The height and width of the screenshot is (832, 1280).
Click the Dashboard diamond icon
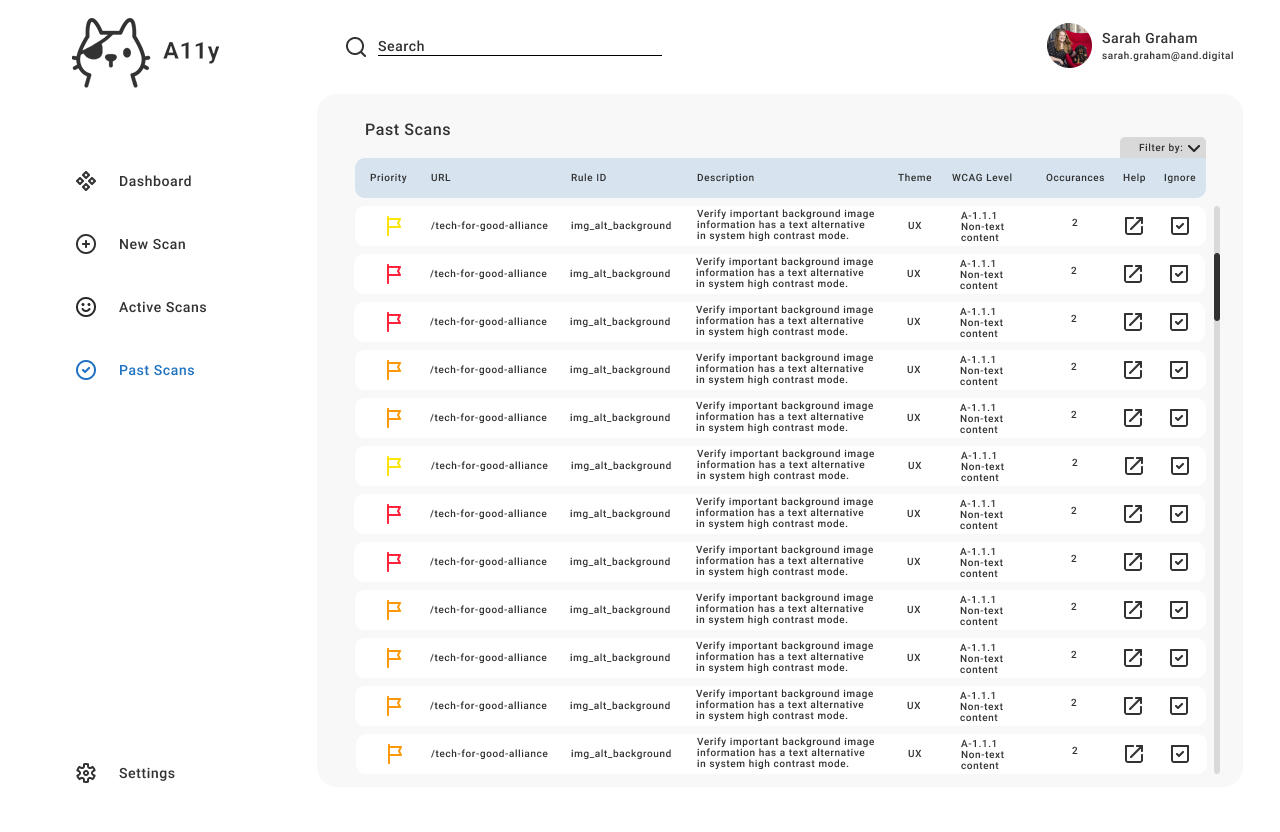pos(86,181)
